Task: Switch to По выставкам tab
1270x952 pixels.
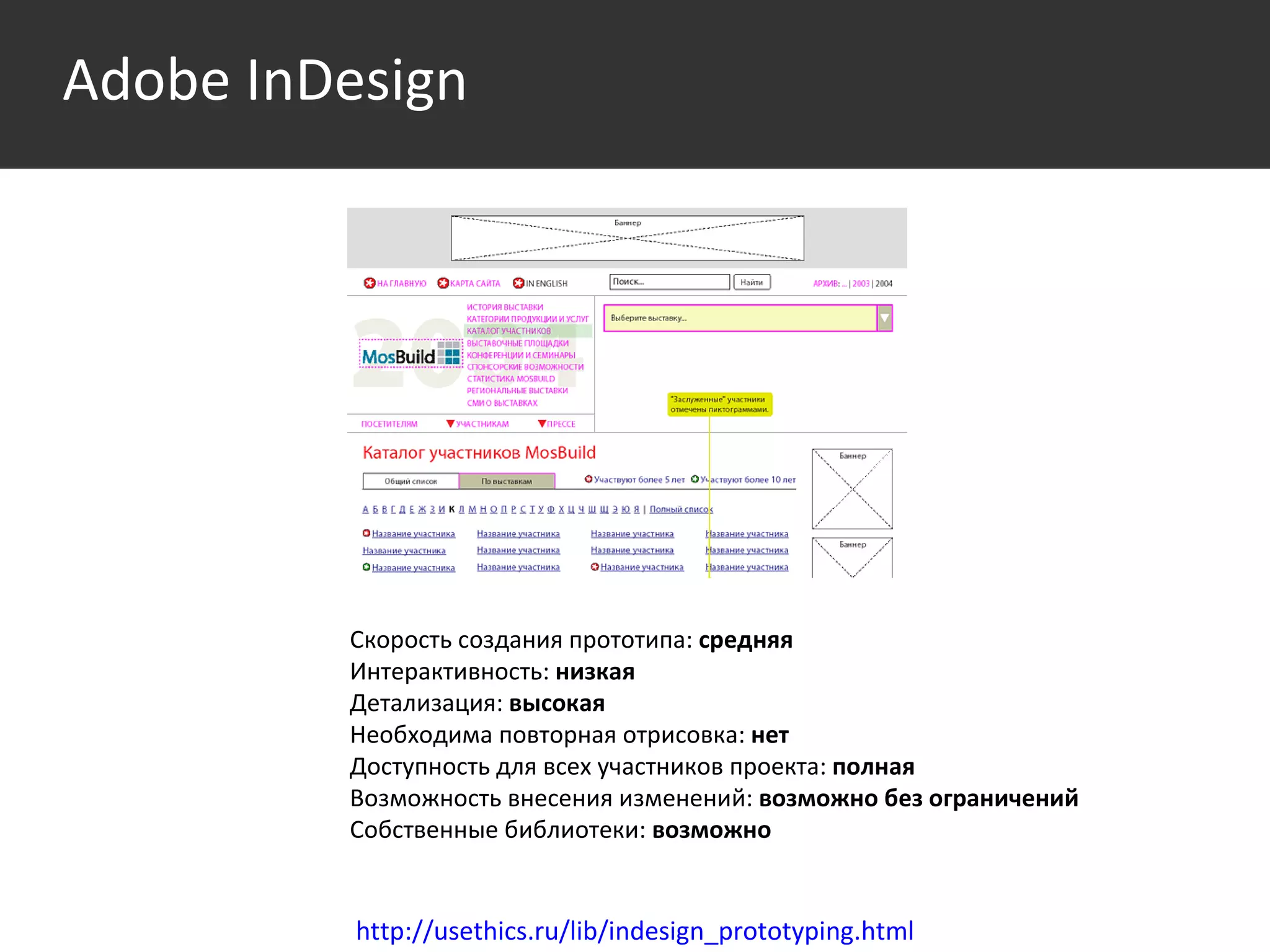Action: (507, 481)
